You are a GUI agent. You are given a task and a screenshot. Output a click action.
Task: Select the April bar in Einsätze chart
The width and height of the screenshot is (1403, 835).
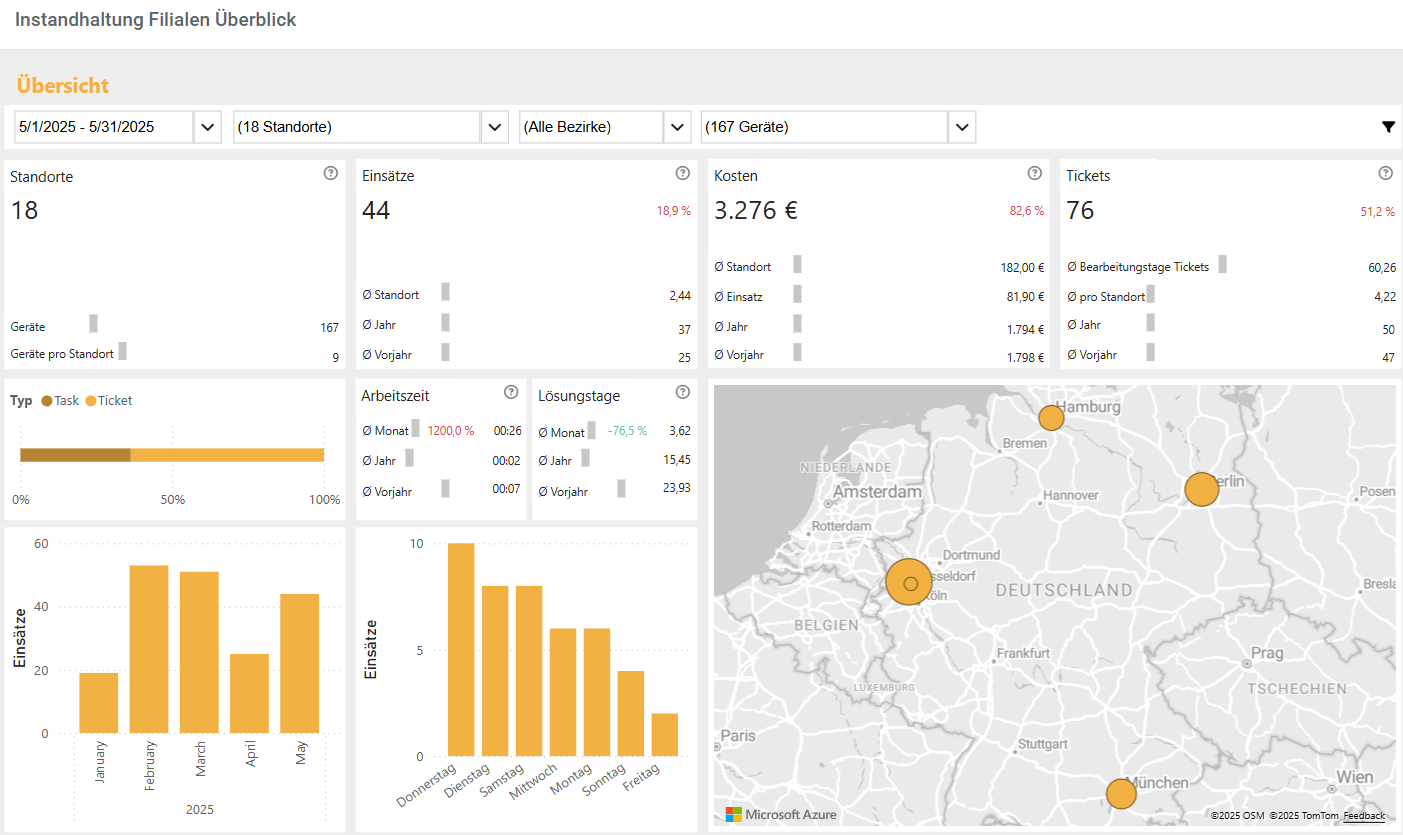click(249, 693)
